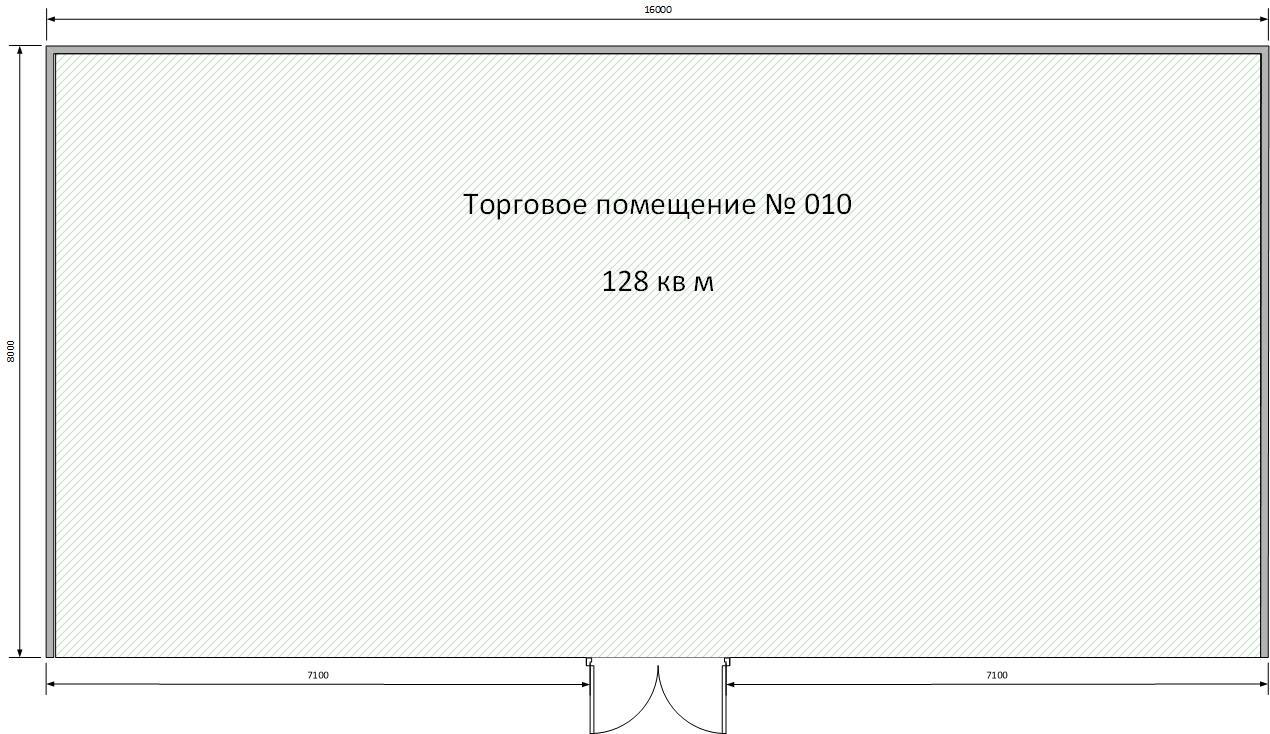Click the '128 кв м' area text
1270x734 pixels.
(657, 282)
